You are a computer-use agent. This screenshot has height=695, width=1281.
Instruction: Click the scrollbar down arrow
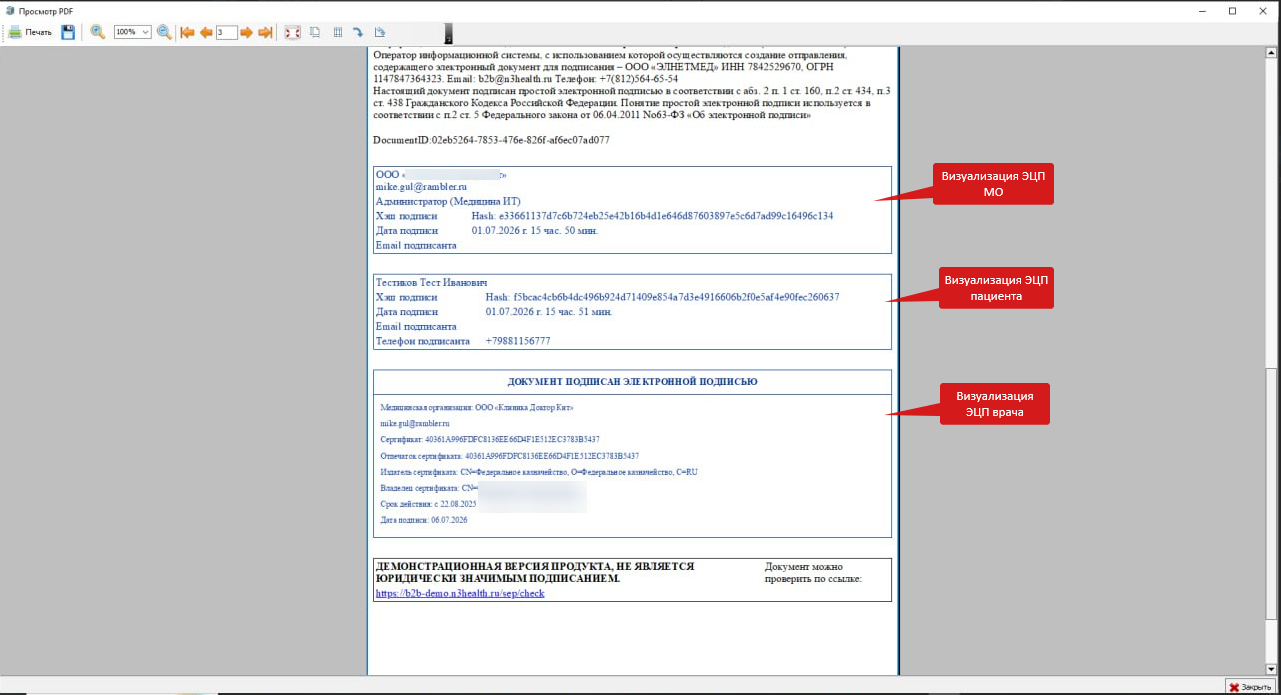pyautogui.click(x=1272, y=669)
